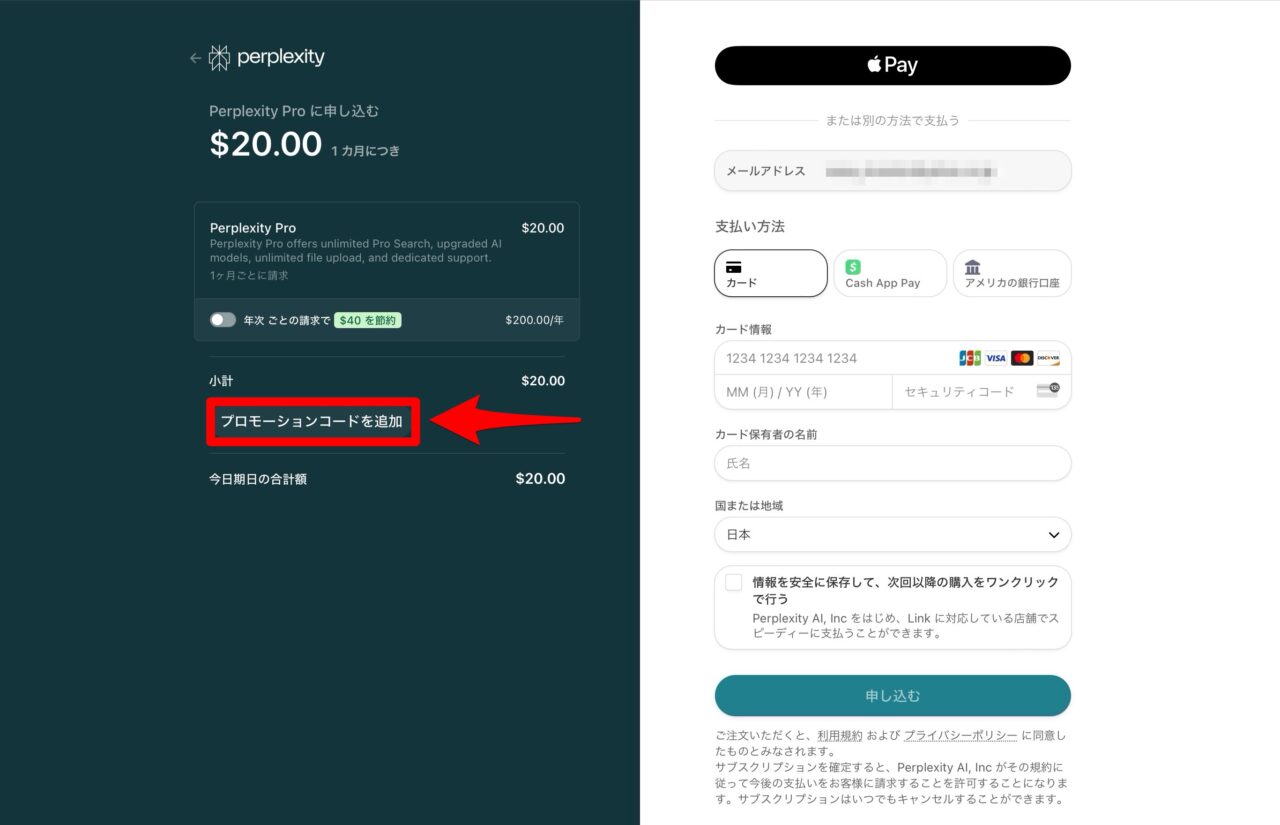Check the box to save payment info
1280x825 pixels.
(733, 581)
